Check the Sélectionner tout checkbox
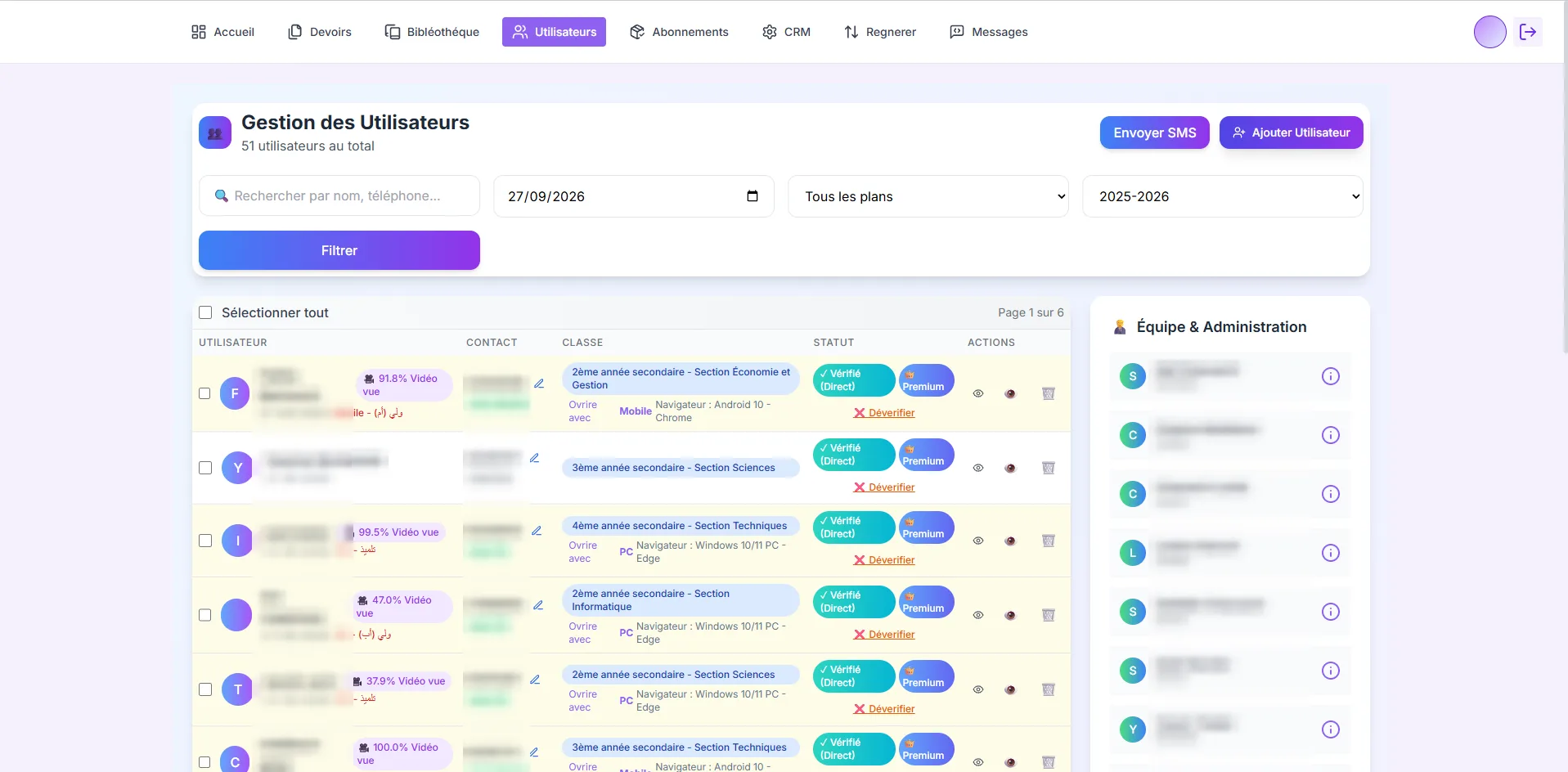This screenshot has width=1568, height=772. point(205,312)
